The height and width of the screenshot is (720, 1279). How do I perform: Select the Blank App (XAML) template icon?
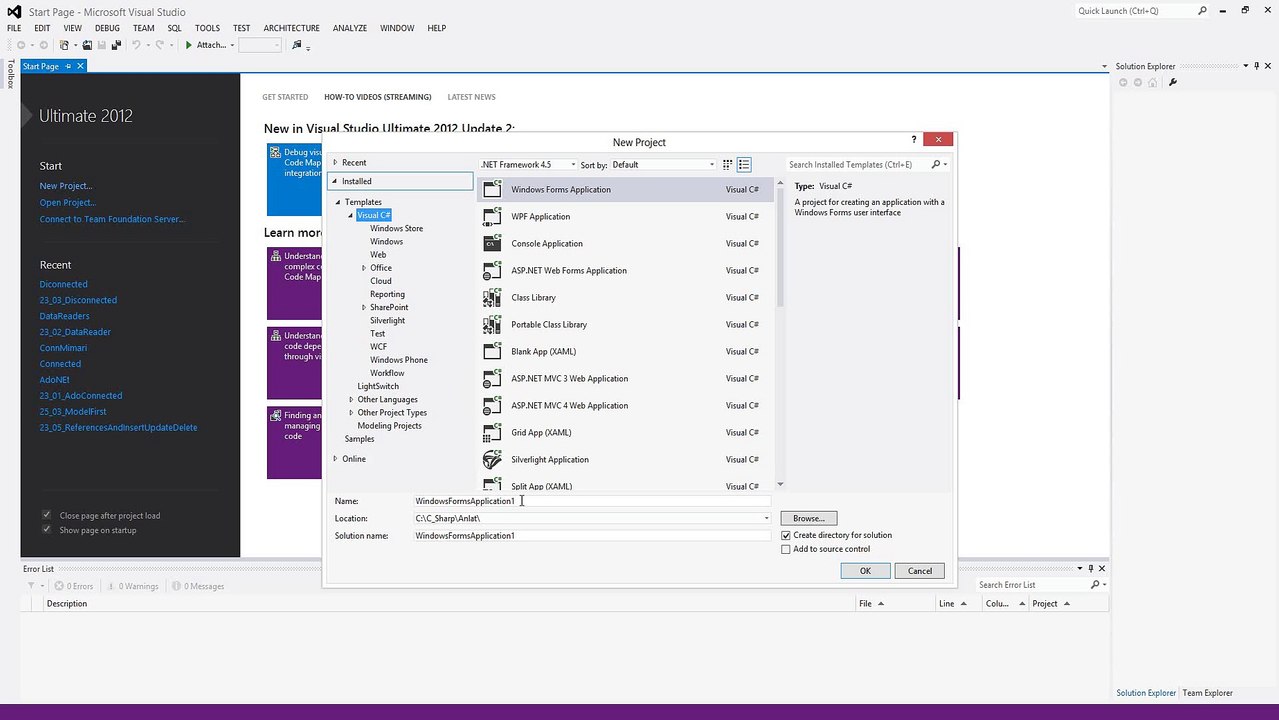(491, 351)
